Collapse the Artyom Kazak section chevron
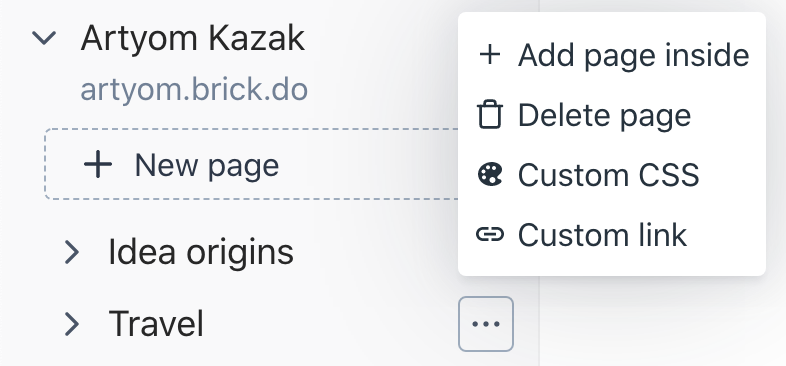 point(44,38)
